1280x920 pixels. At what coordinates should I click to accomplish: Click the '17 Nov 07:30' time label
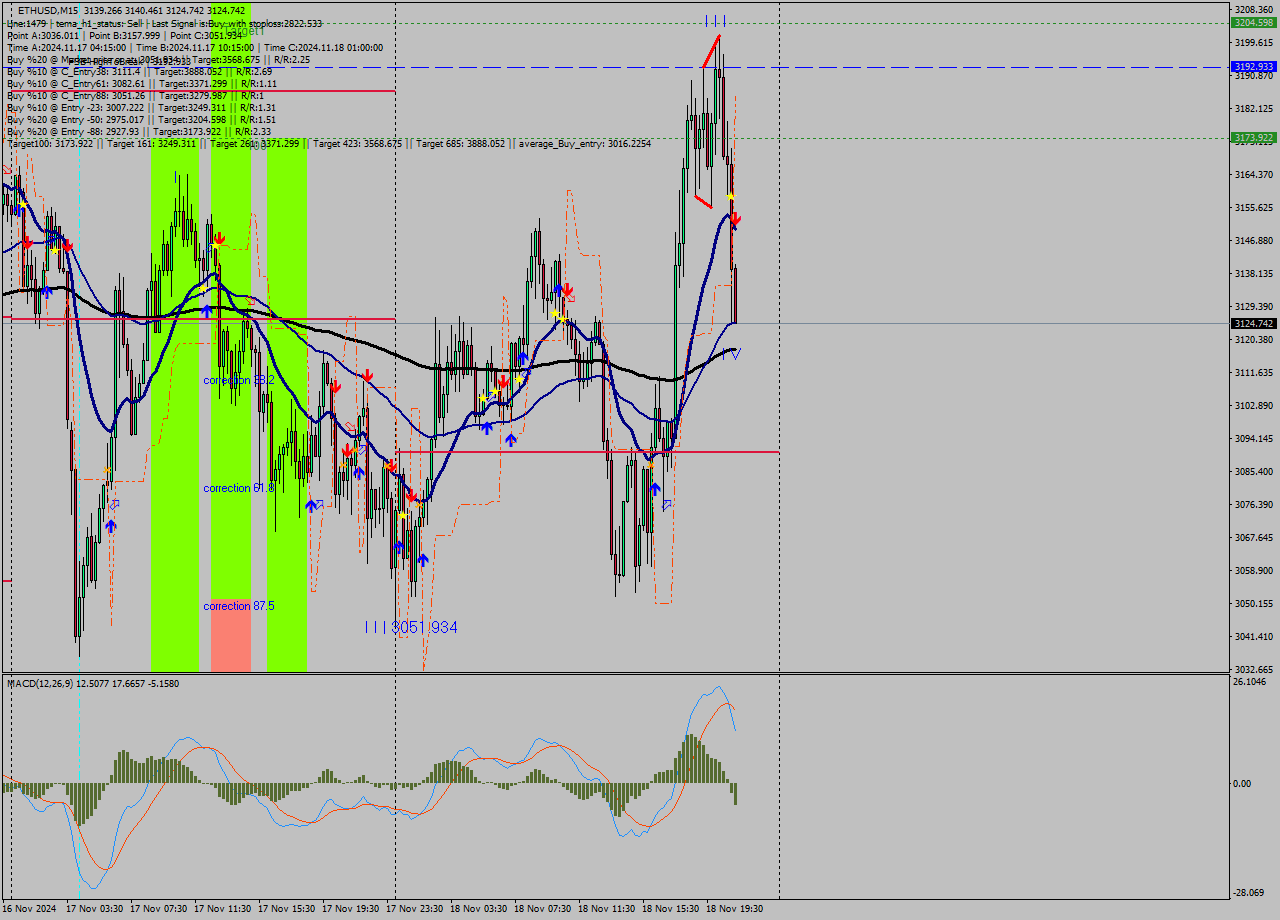pos(159,909)
